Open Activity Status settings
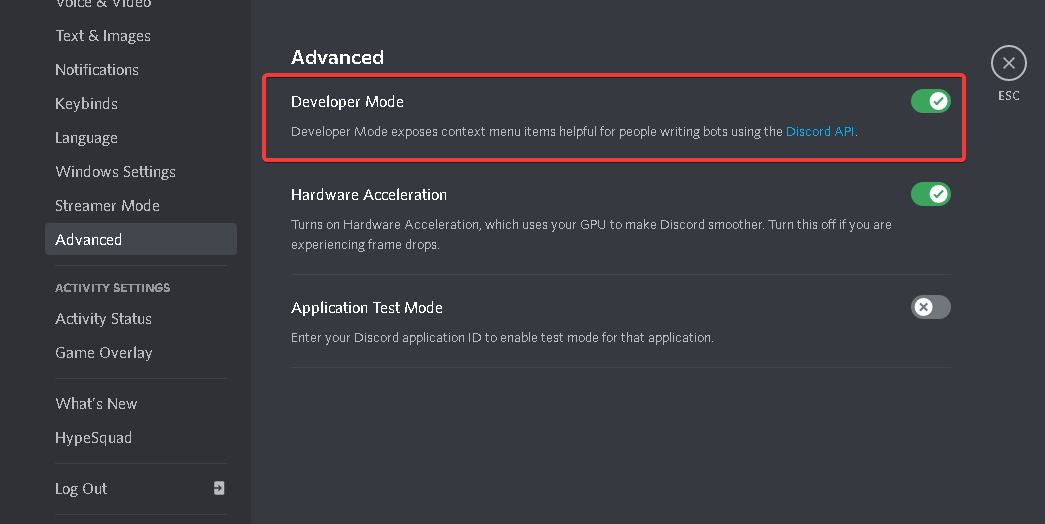This screenshot has width=1045, height=524. click(103, 319)
